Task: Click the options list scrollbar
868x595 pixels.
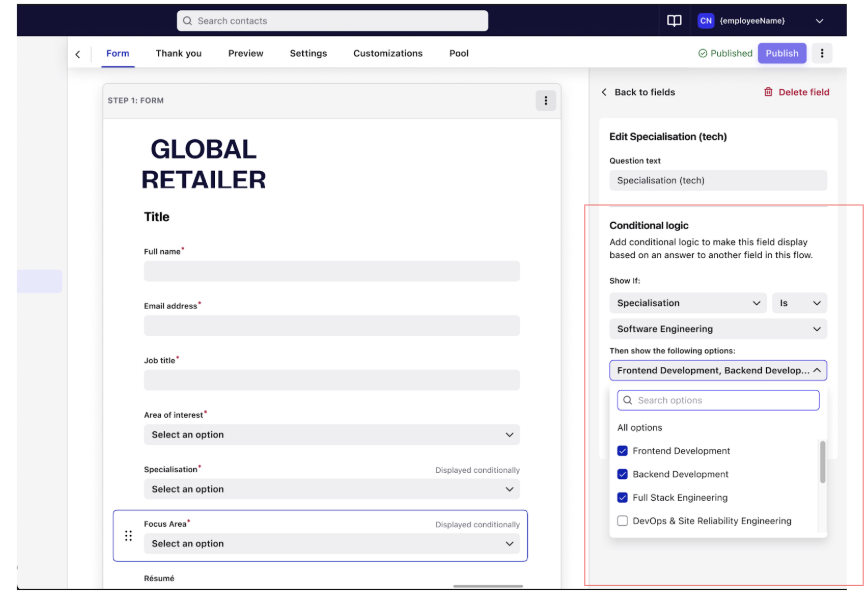Action: (823, 462)
